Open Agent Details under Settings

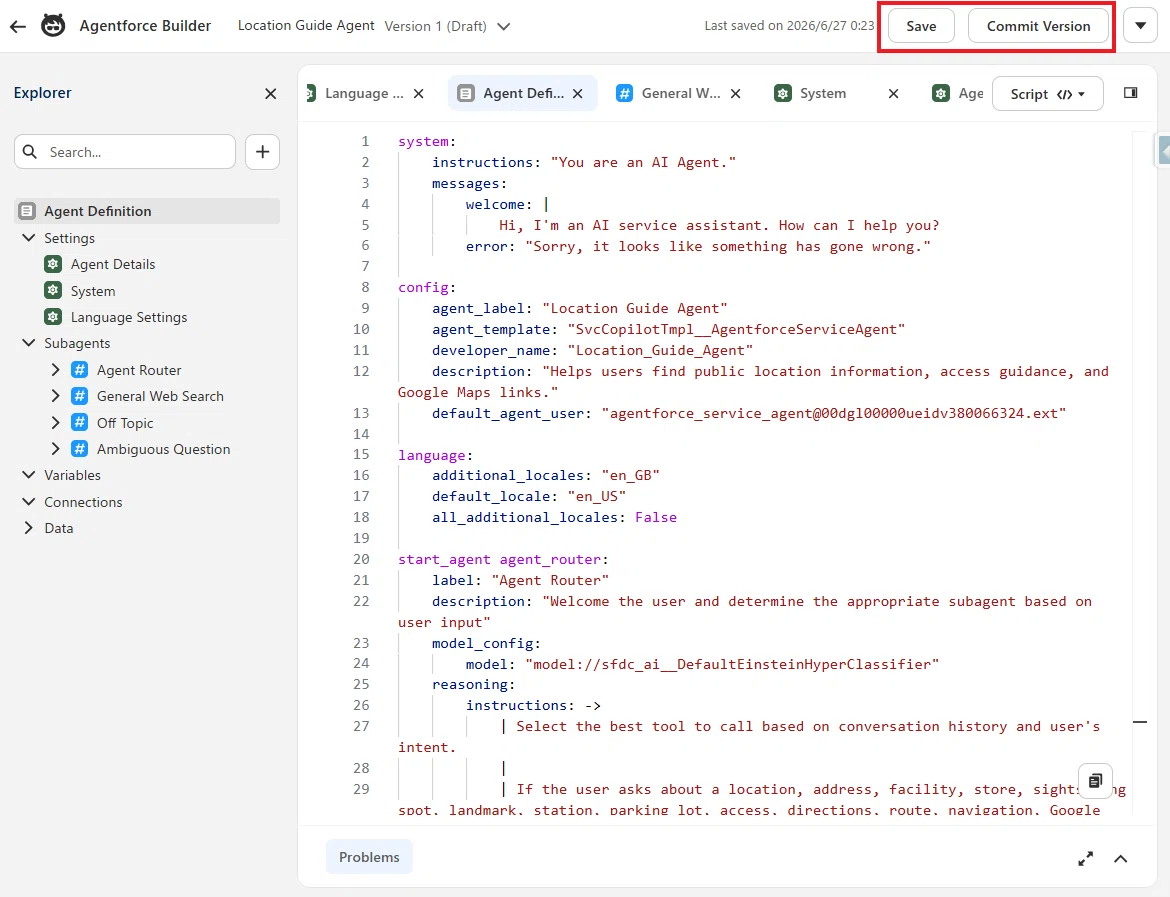point(113,264)
